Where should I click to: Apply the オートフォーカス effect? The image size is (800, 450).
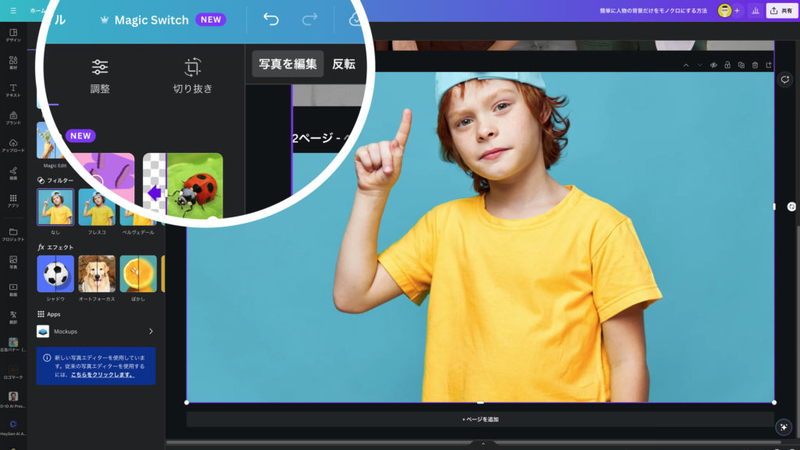tap(97, 274)
